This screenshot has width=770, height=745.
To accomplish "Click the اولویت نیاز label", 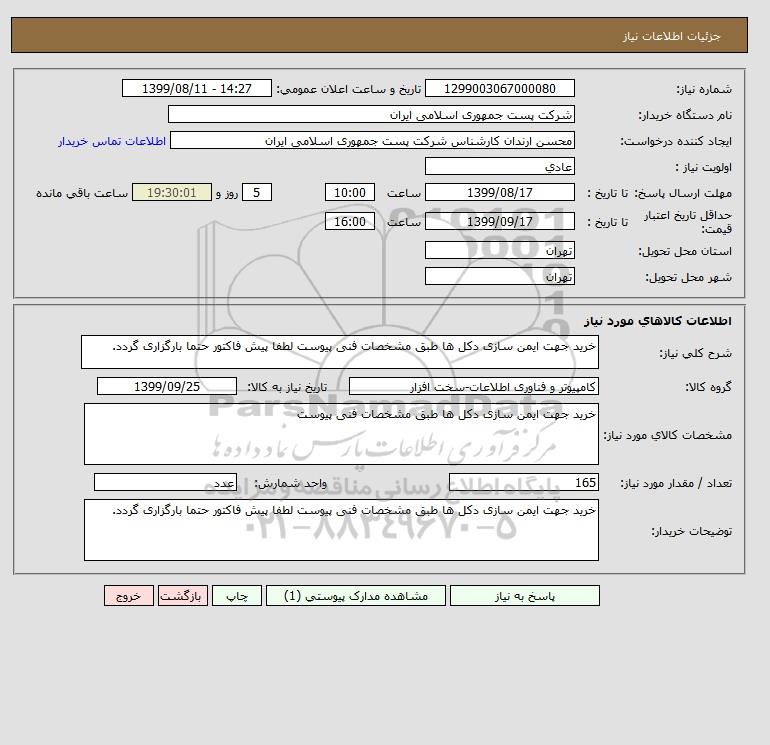I will click(704, 167).
